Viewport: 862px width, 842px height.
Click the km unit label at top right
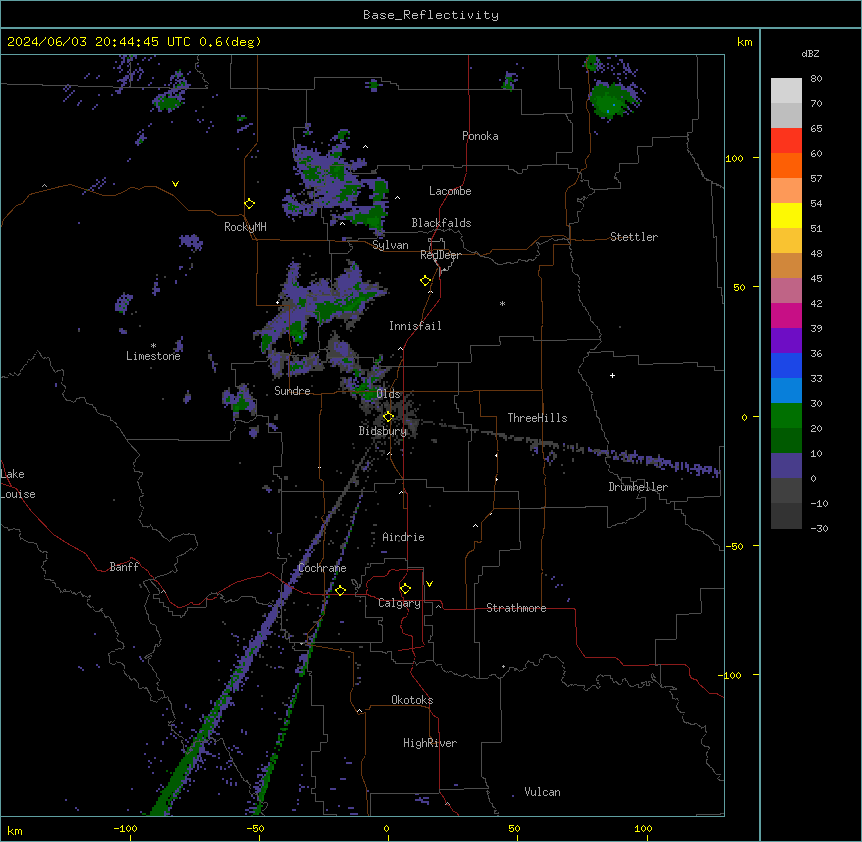pyautogui.click(x=744, y=42)
